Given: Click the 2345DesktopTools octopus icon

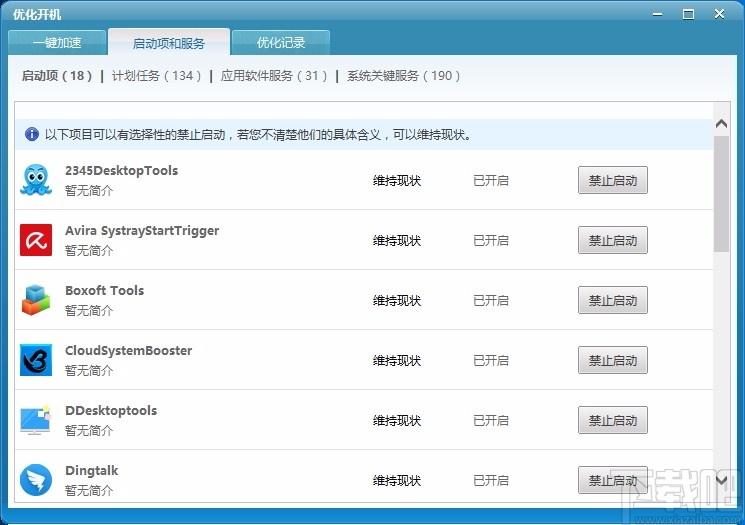Looking at the screenshot, I should pyautogui.click(x=36, y=180).
